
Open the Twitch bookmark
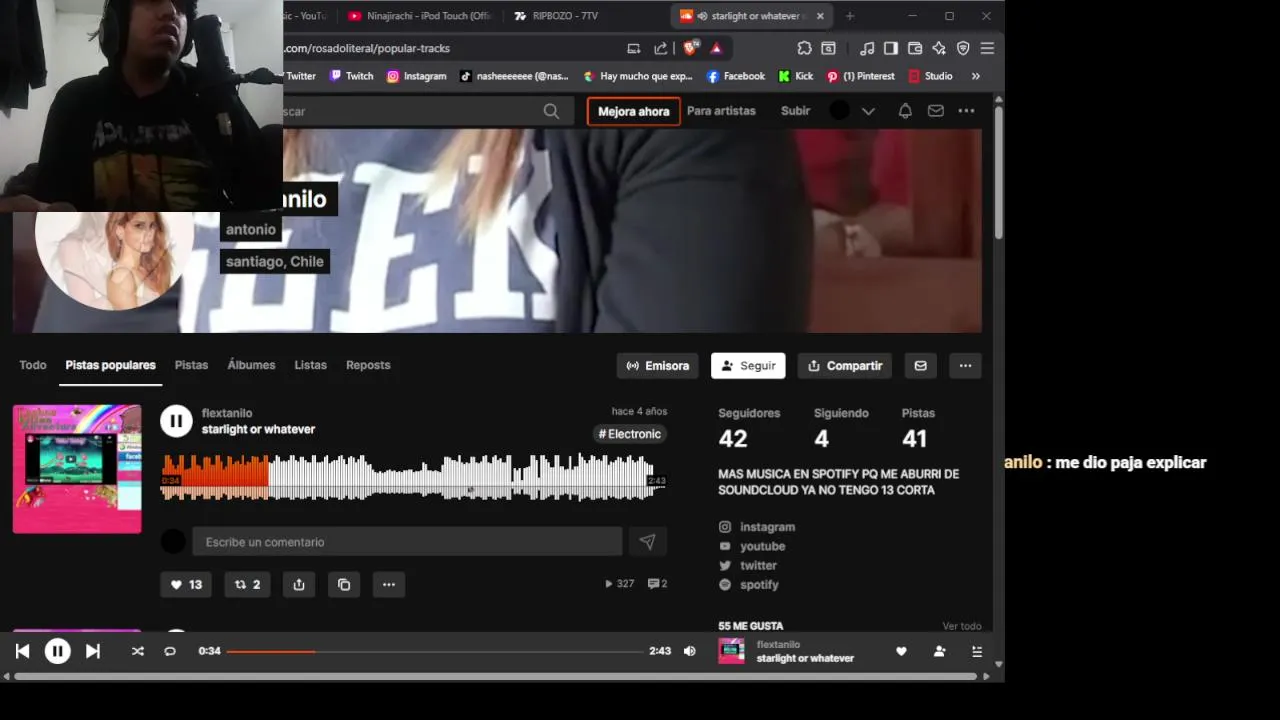click(x=351, y=76)
